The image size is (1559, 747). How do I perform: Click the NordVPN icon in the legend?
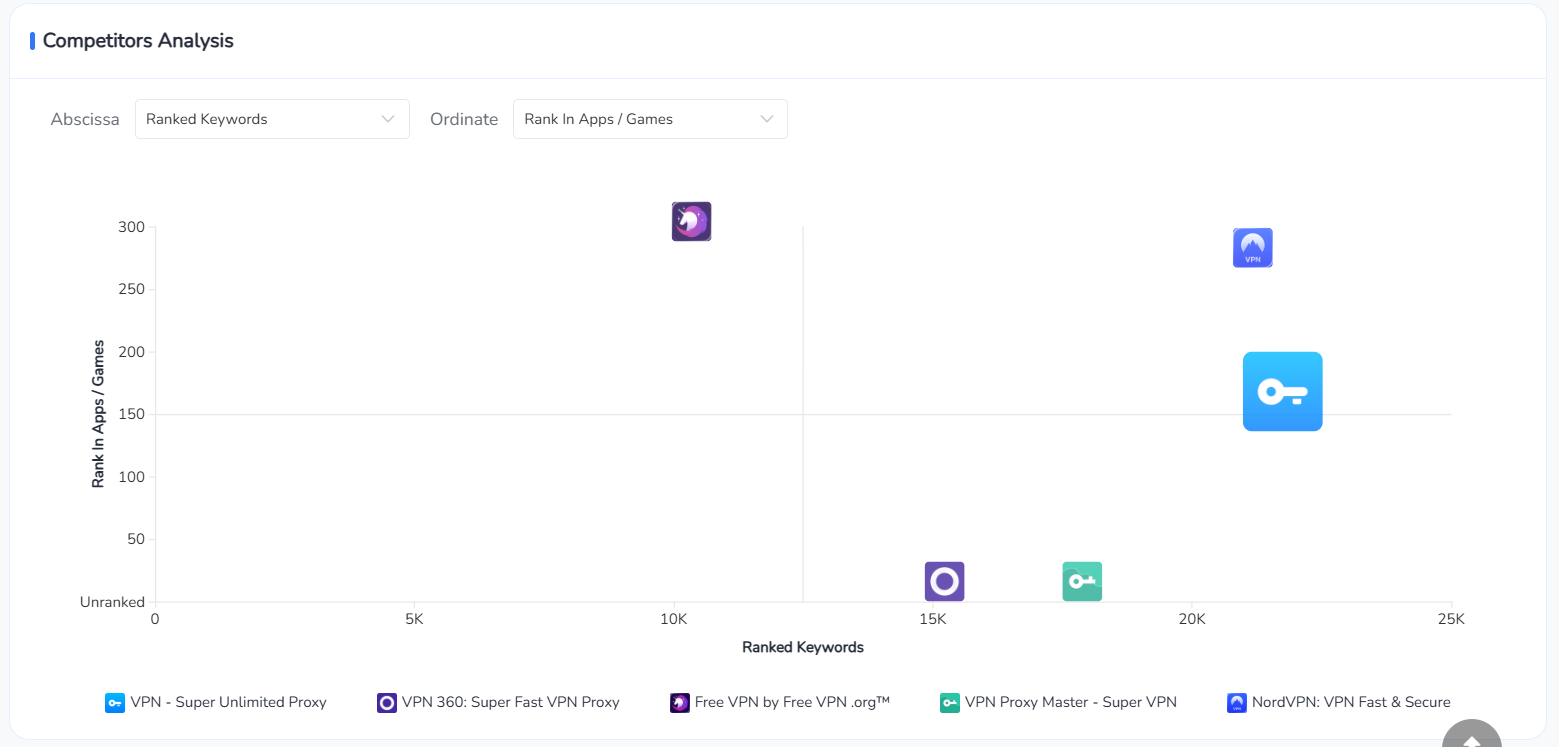[x=1237, y=703]
